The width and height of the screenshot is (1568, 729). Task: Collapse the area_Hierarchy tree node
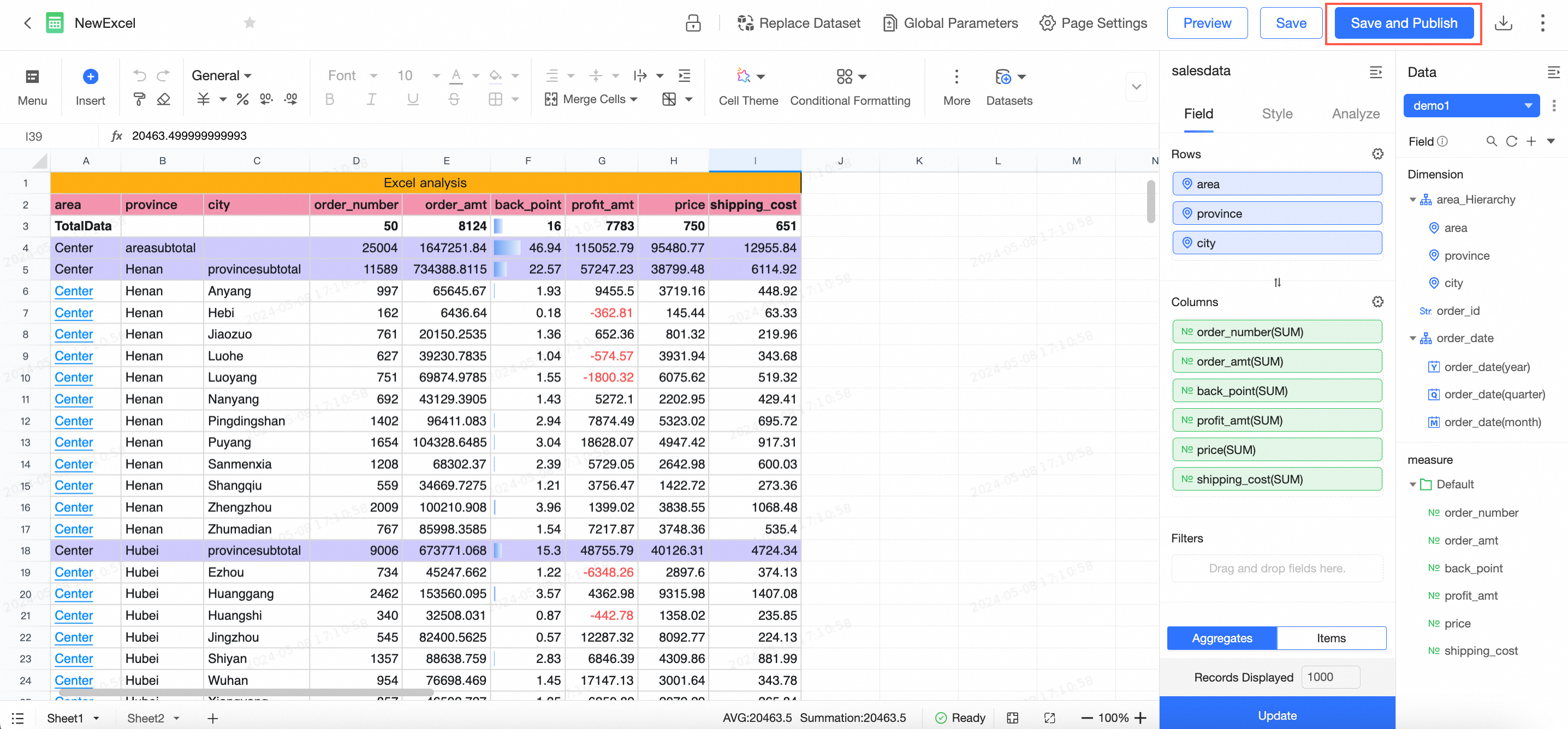click(x=1413, y=200)
